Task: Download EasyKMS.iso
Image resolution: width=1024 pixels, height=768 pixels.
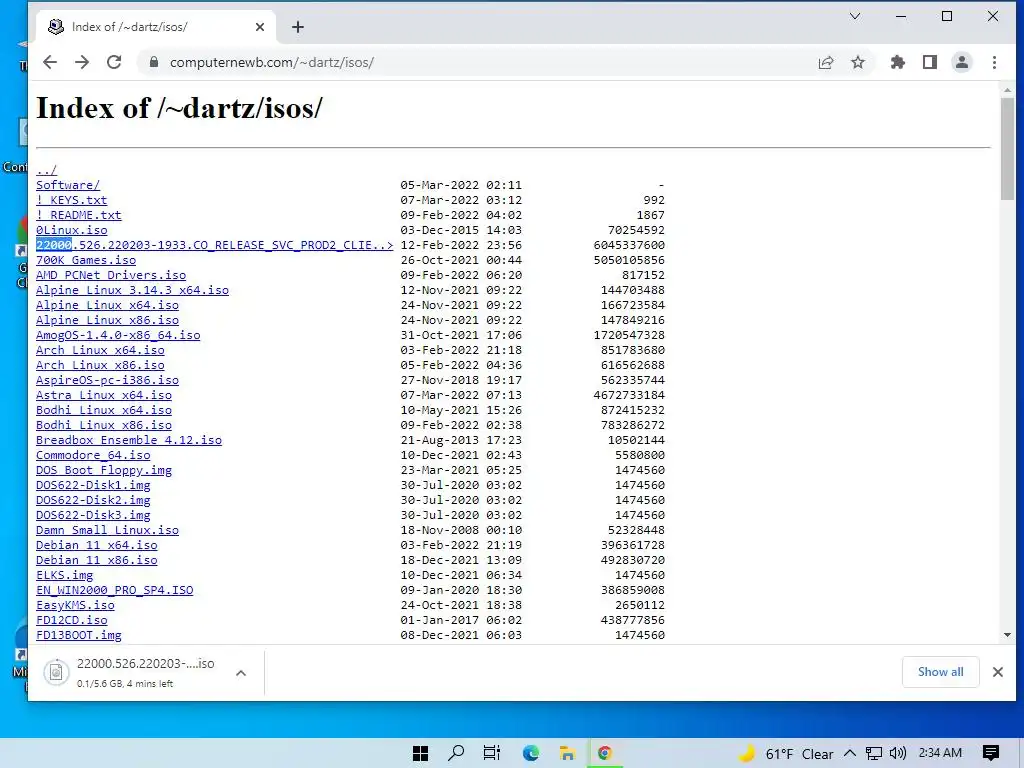Action: click(75, 605)
